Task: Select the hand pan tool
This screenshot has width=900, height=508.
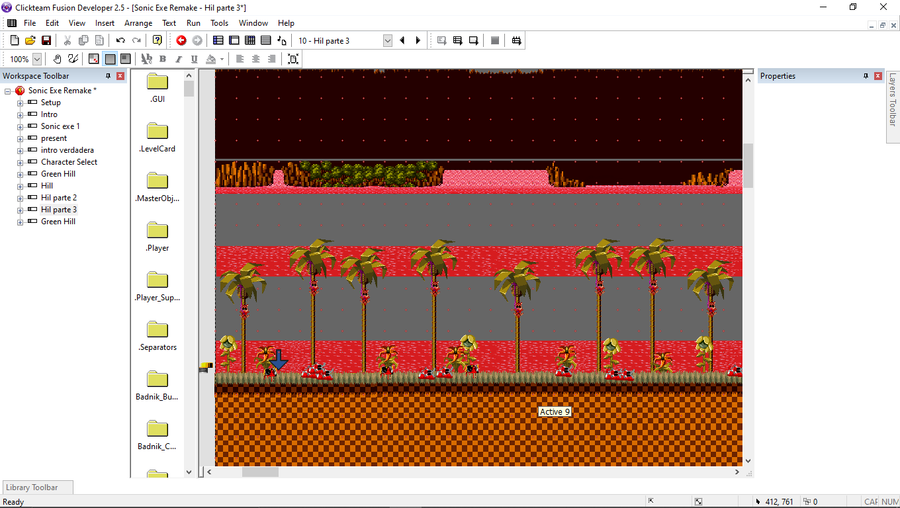Action: point(57,59)
